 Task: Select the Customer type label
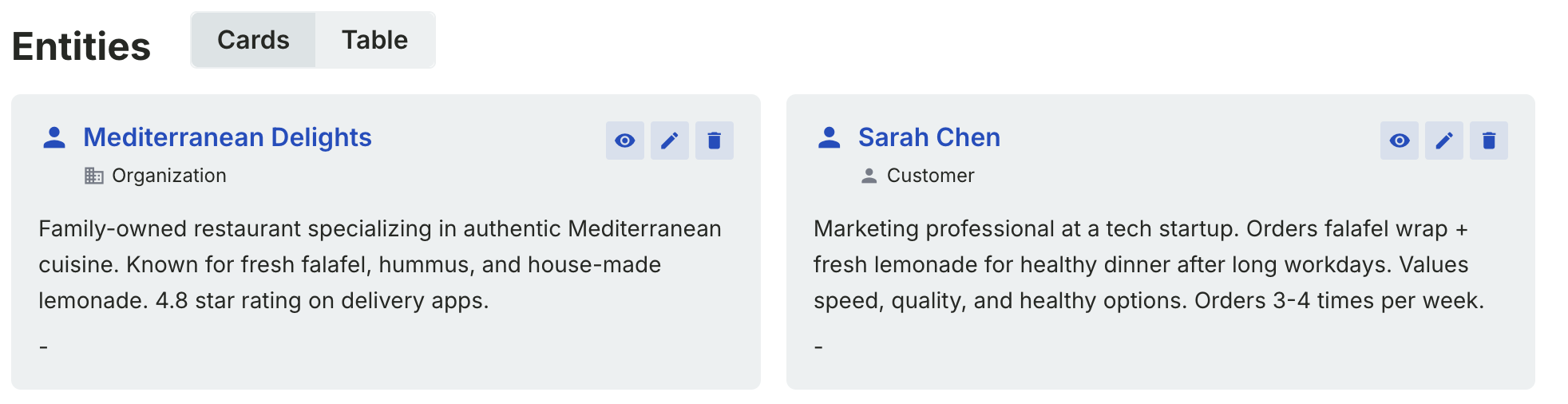930,176
